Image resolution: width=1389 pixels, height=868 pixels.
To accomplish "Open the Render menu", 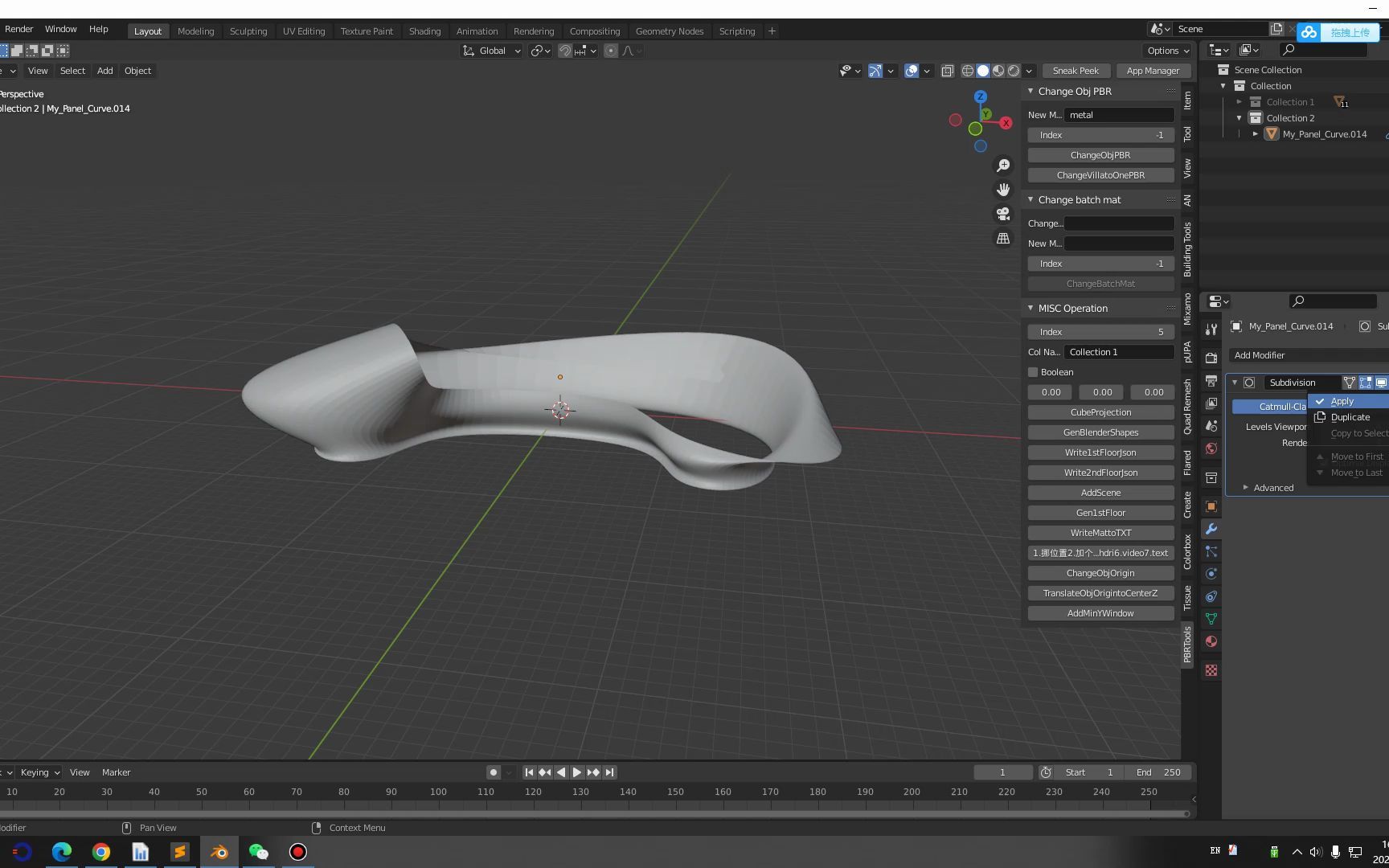I will (x=18, y=29).
